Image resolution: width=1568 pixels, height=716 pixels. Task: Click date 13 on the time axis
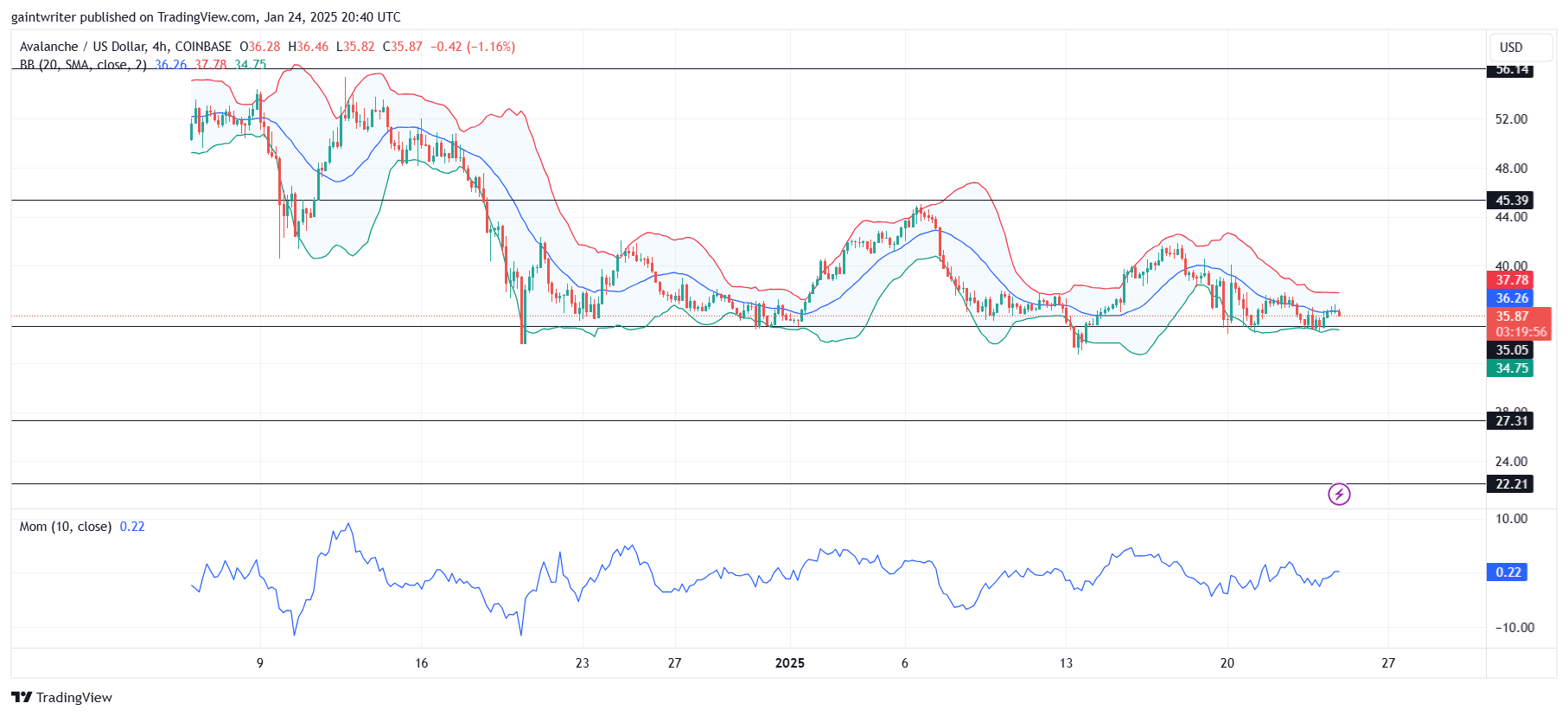tap(1066, 663)
